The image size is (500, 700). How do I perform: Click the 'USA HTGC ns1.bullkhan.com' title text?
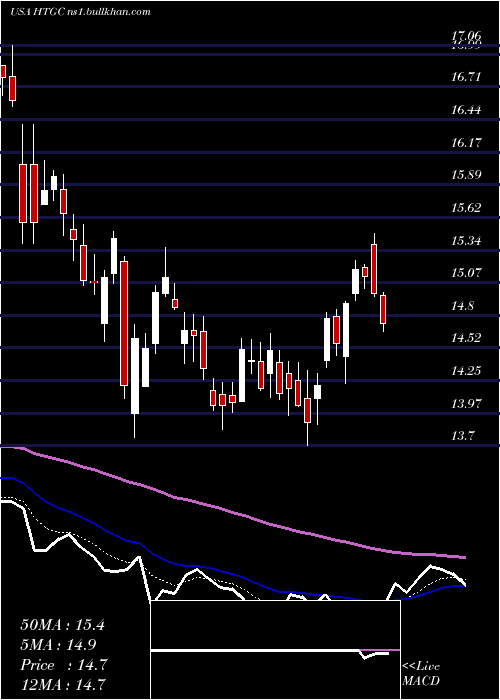pos(80,12)
